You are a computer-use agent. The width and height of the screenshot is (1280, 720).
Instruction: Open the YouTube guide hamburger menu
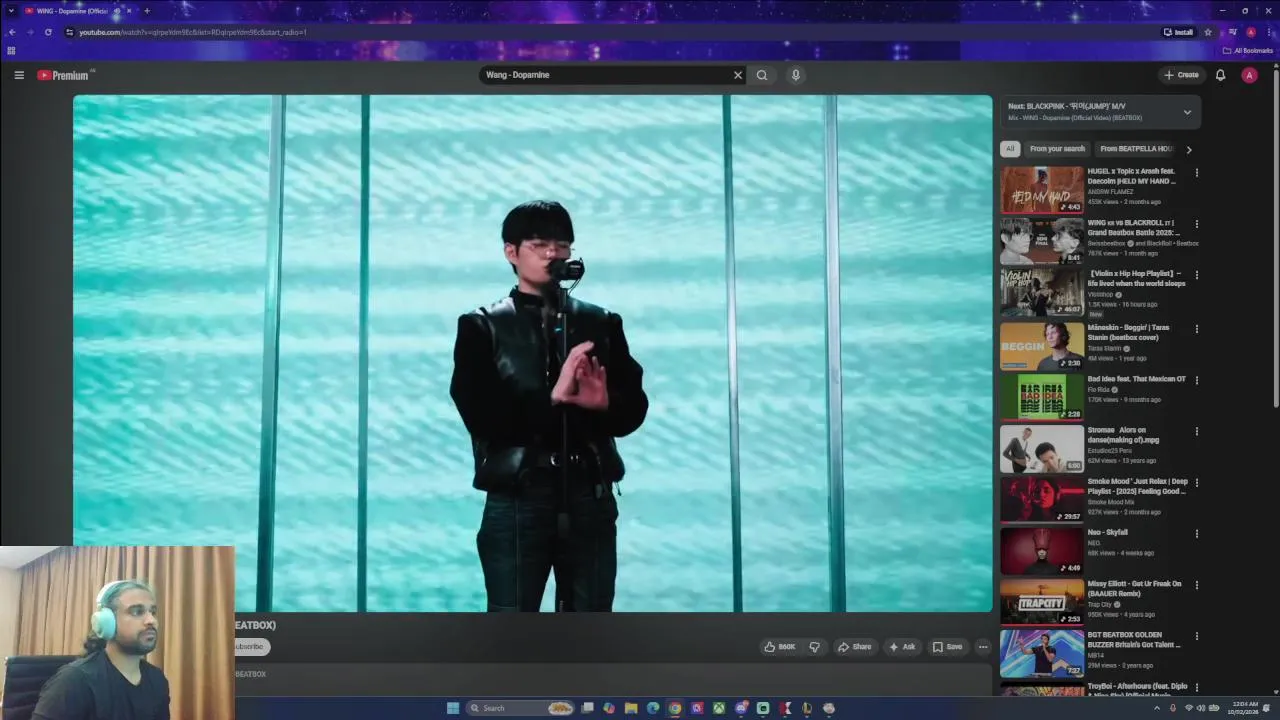tap(19, 75)
